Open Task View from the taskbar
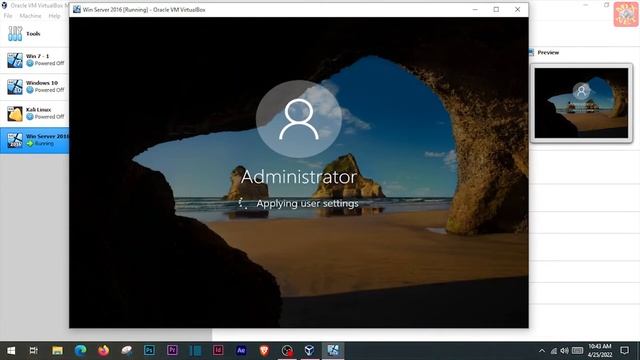Viewport: 640px width, 360px height. tap(33, 351)
